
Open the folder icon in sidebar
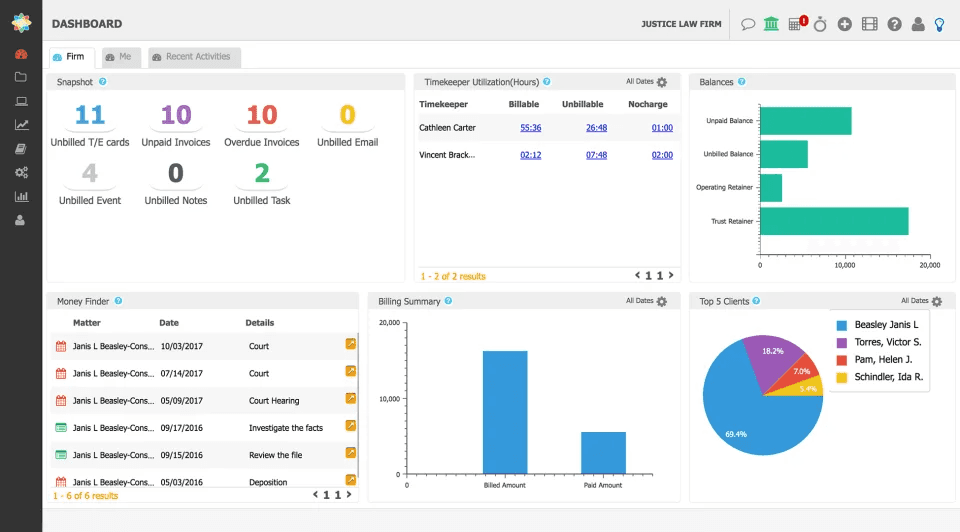pos(21,77)
